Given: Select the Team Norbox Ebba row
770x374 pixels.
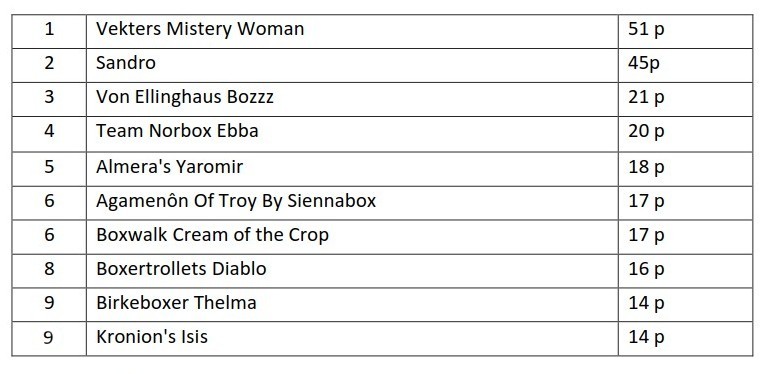Looking at the screenshot, I should 382,134.
